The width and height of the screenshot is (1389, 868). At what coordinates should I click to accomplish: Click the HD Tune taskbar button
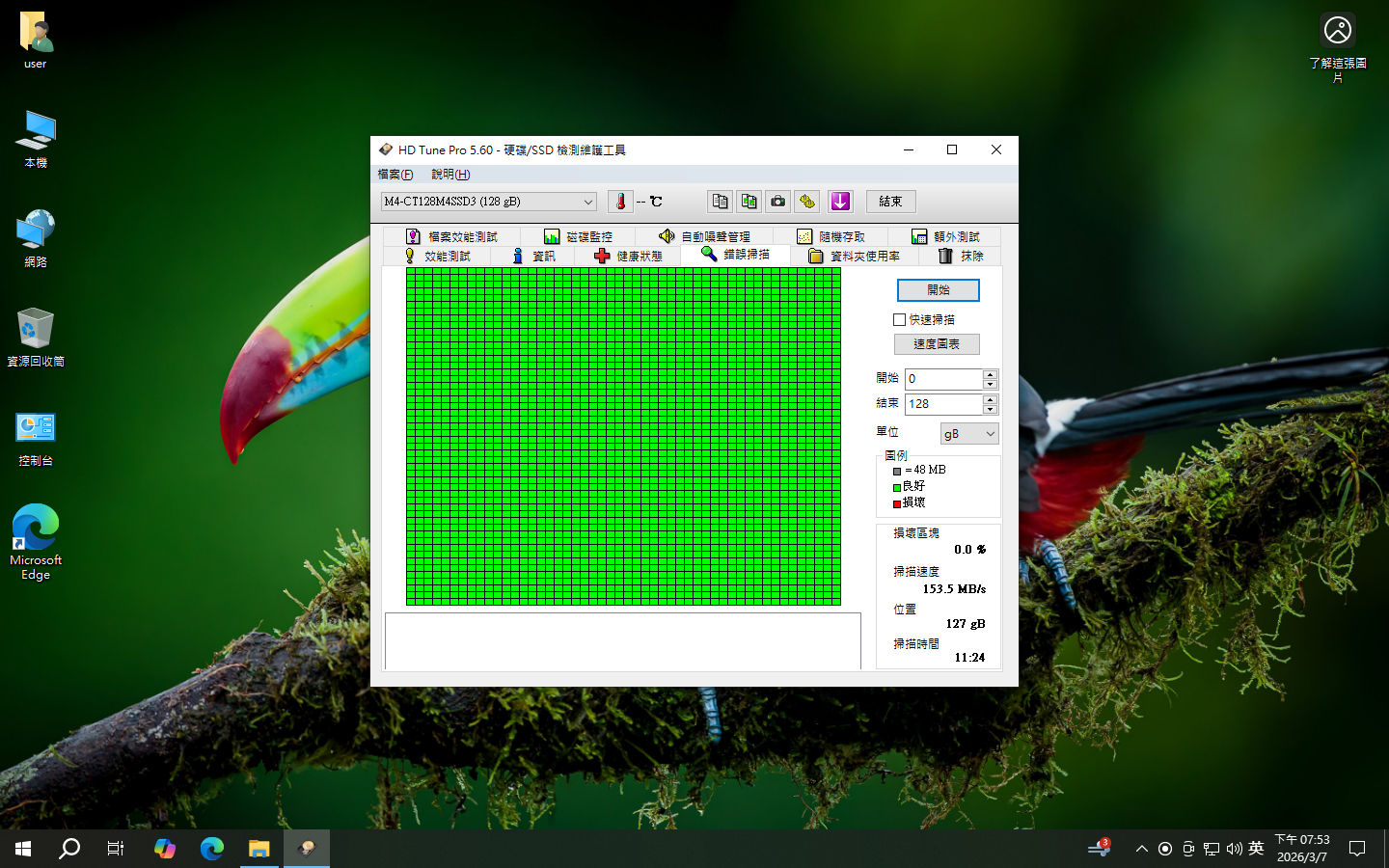(307, 849)
